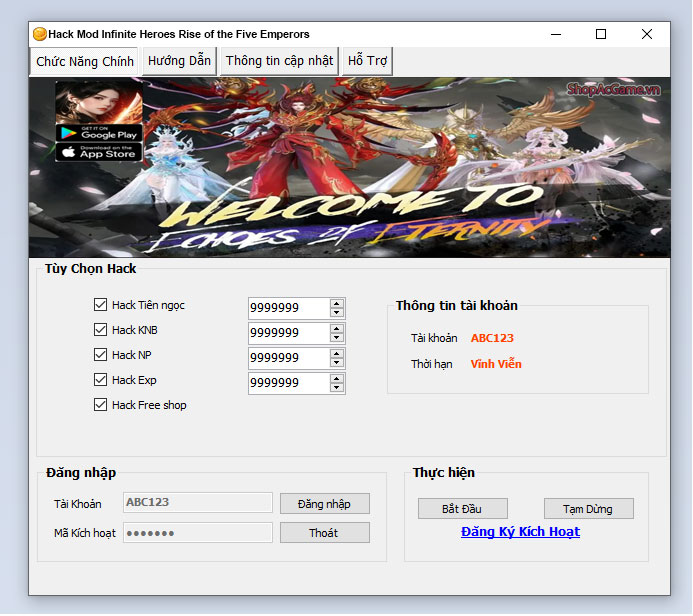Click the ABC123 account value text
This screenshot has width=693, height=616.
[x=492, y=338]
